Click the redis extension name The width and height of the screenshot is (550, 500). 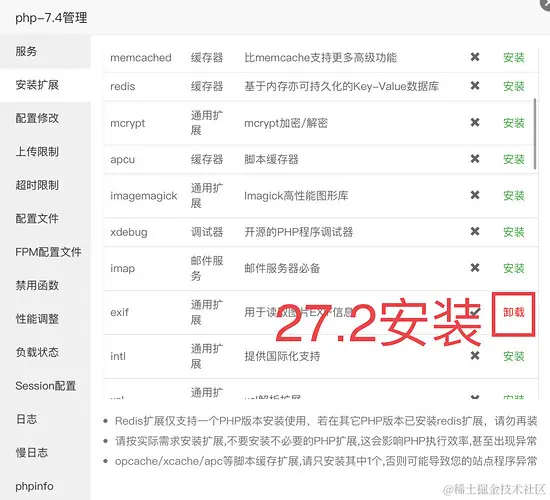pos(122,86)
